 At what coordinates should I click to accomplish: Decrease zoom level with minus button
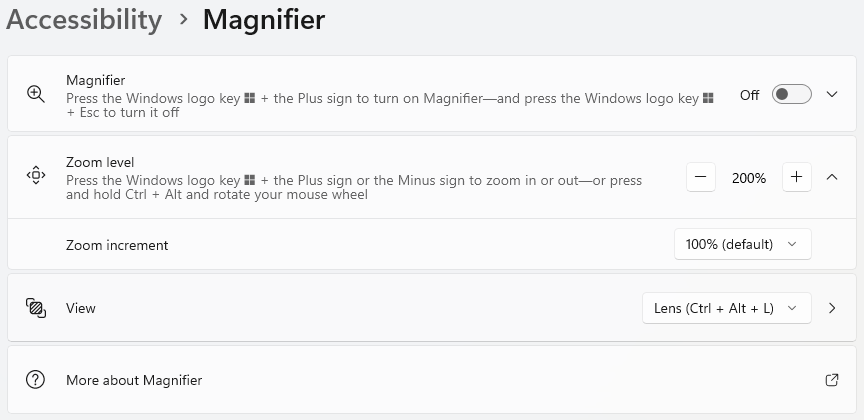click(x=701, y=177)
